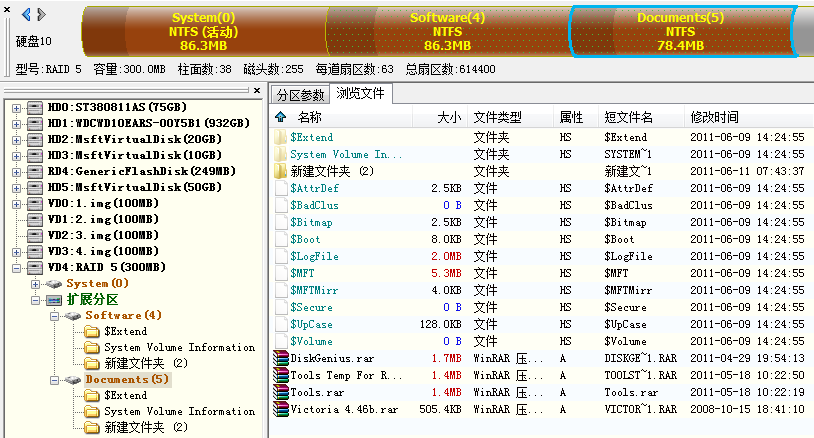
Task: Collapse VD4:RAID 5 disk node
Action: (17, 268)
